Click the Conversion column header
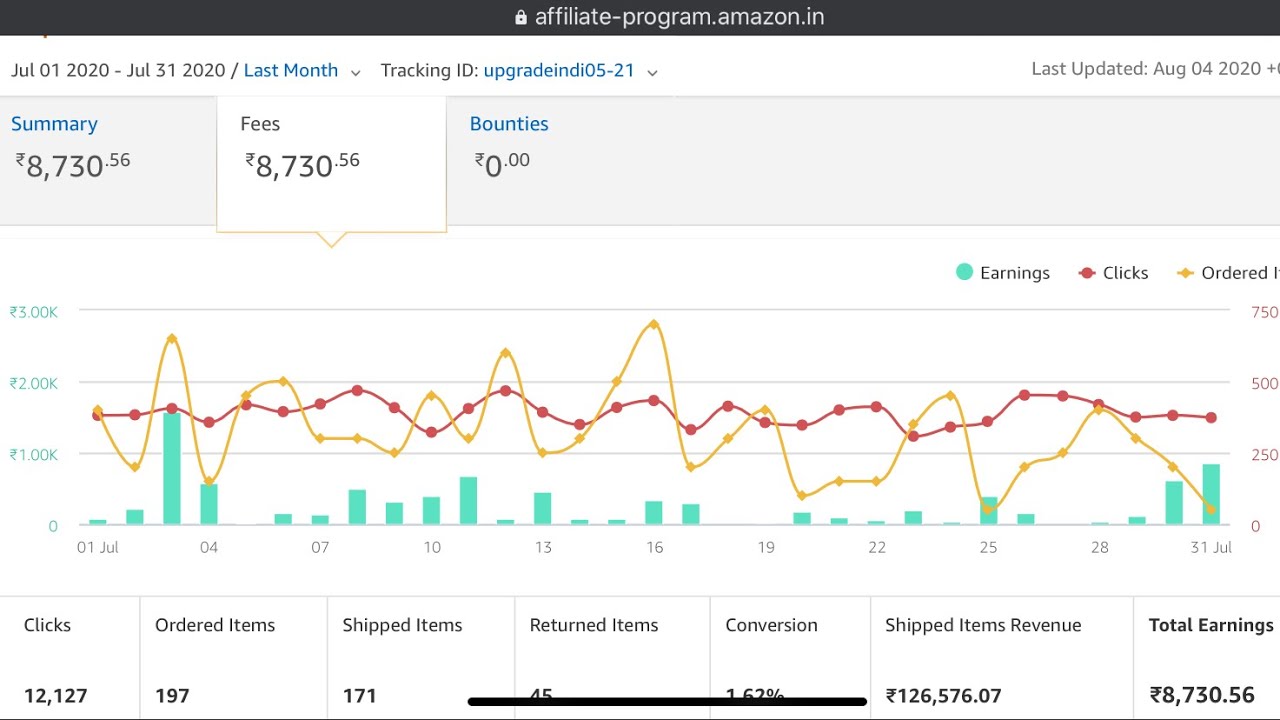Viewport: 1280px width, 720px height. [771, 625]
